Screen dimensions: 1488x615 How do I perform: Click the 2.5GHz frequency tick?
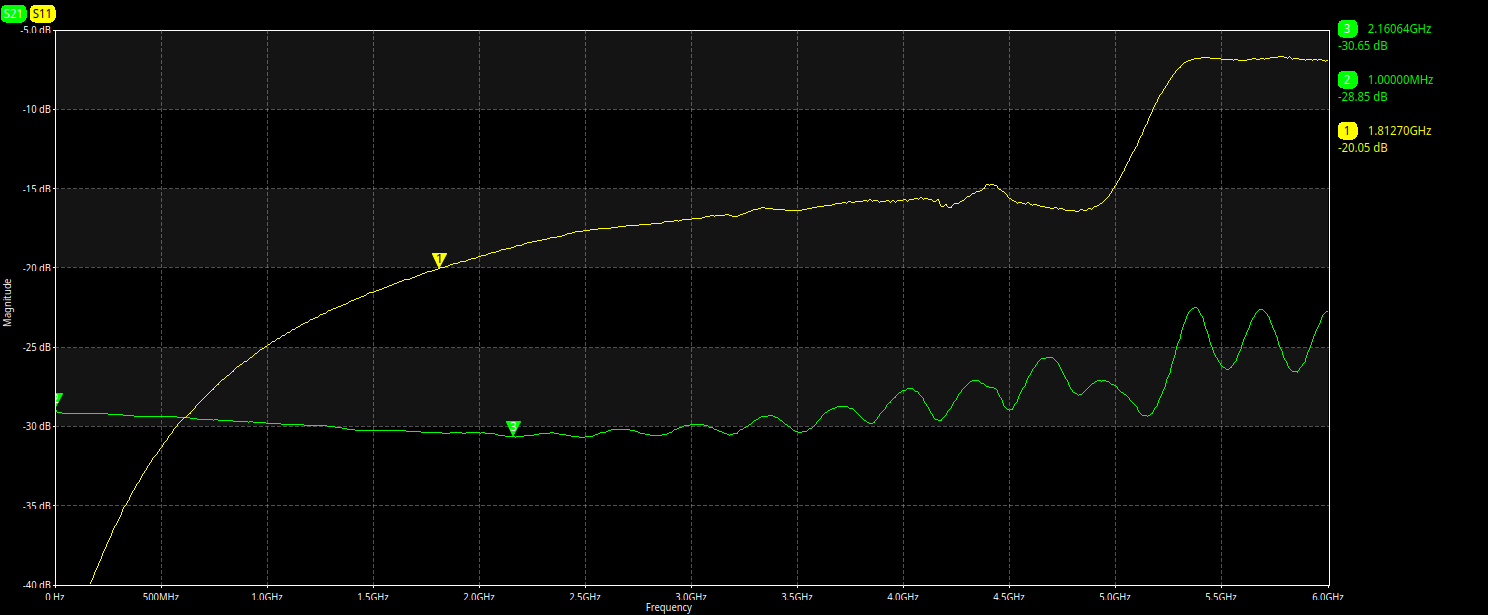click(x=585, y=596)
